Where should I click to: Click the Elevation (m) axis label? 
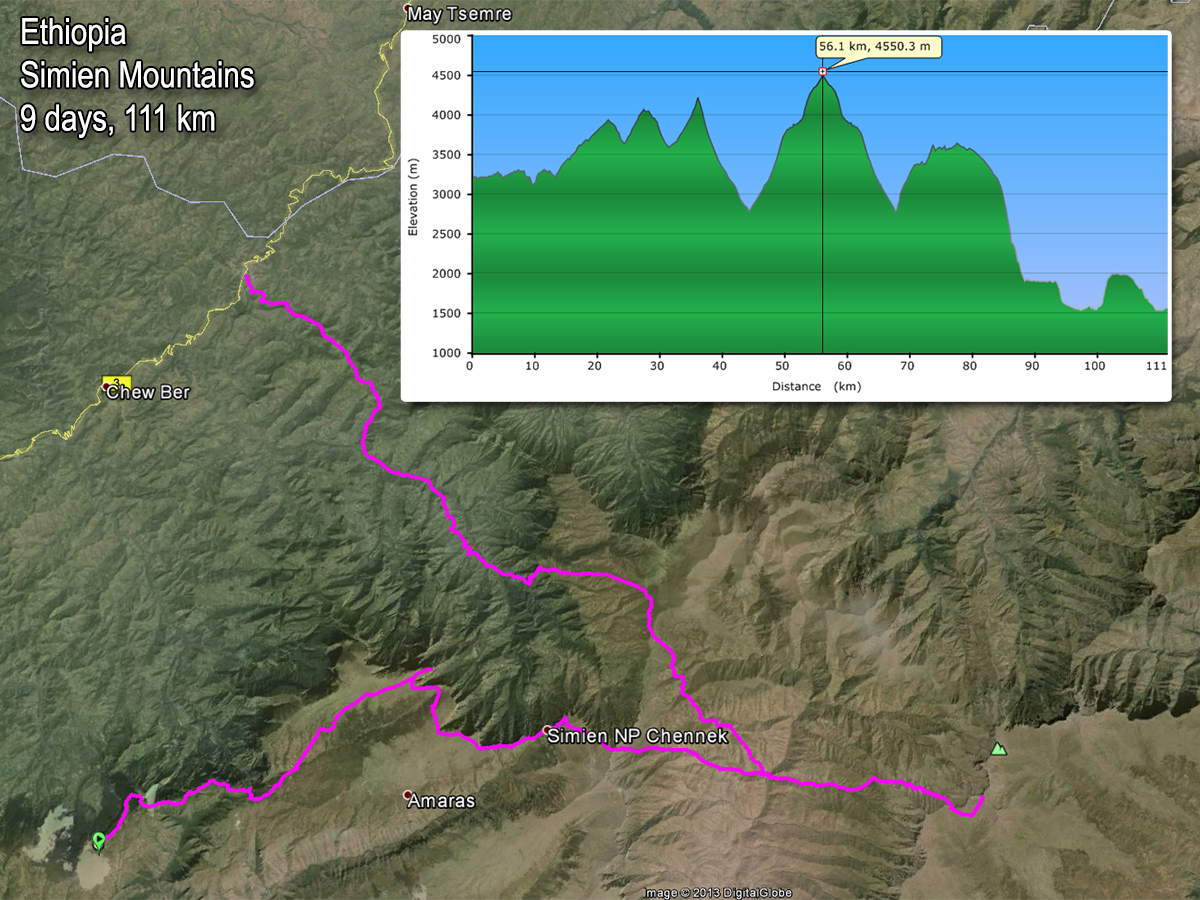coord(413,195)
